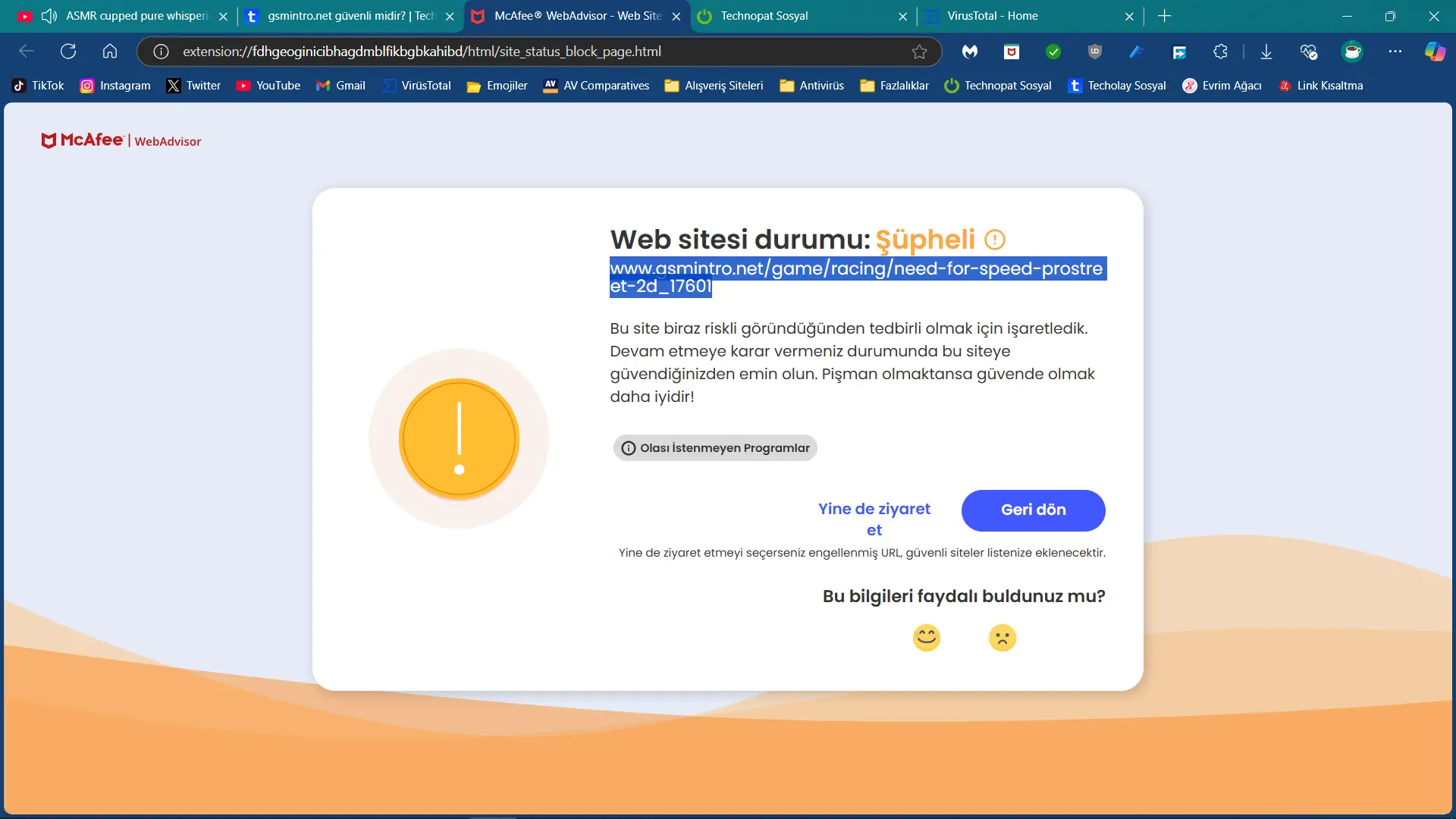The image size is (1456, 819).
Task: Open the Extensions puzzle menu
Action: (1220, 52)
